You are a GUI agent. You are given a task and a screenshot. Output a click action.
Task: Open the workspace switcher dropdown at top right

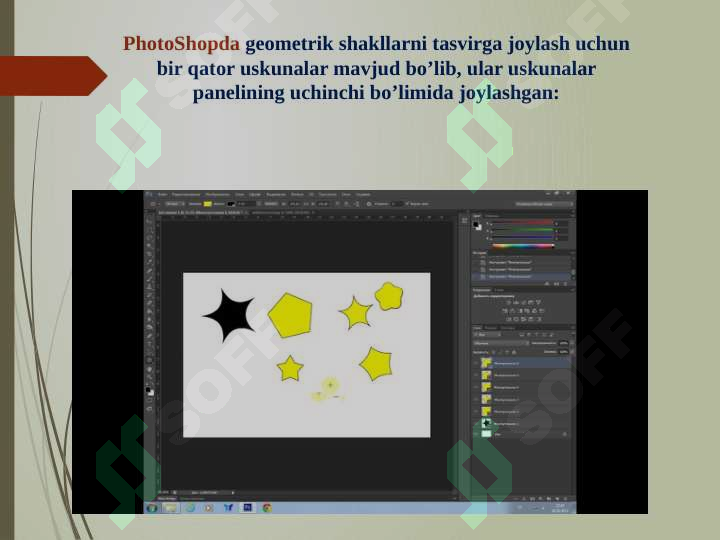point(544,204)
